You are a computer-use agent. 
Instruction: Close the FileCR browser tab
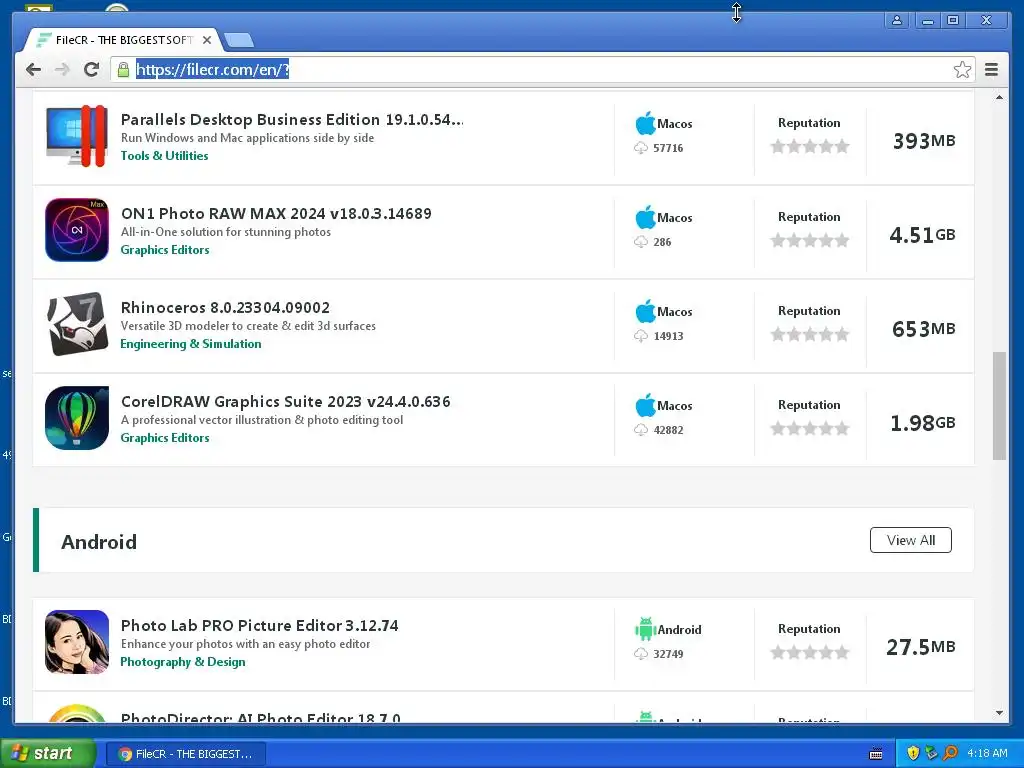(206, 40)
